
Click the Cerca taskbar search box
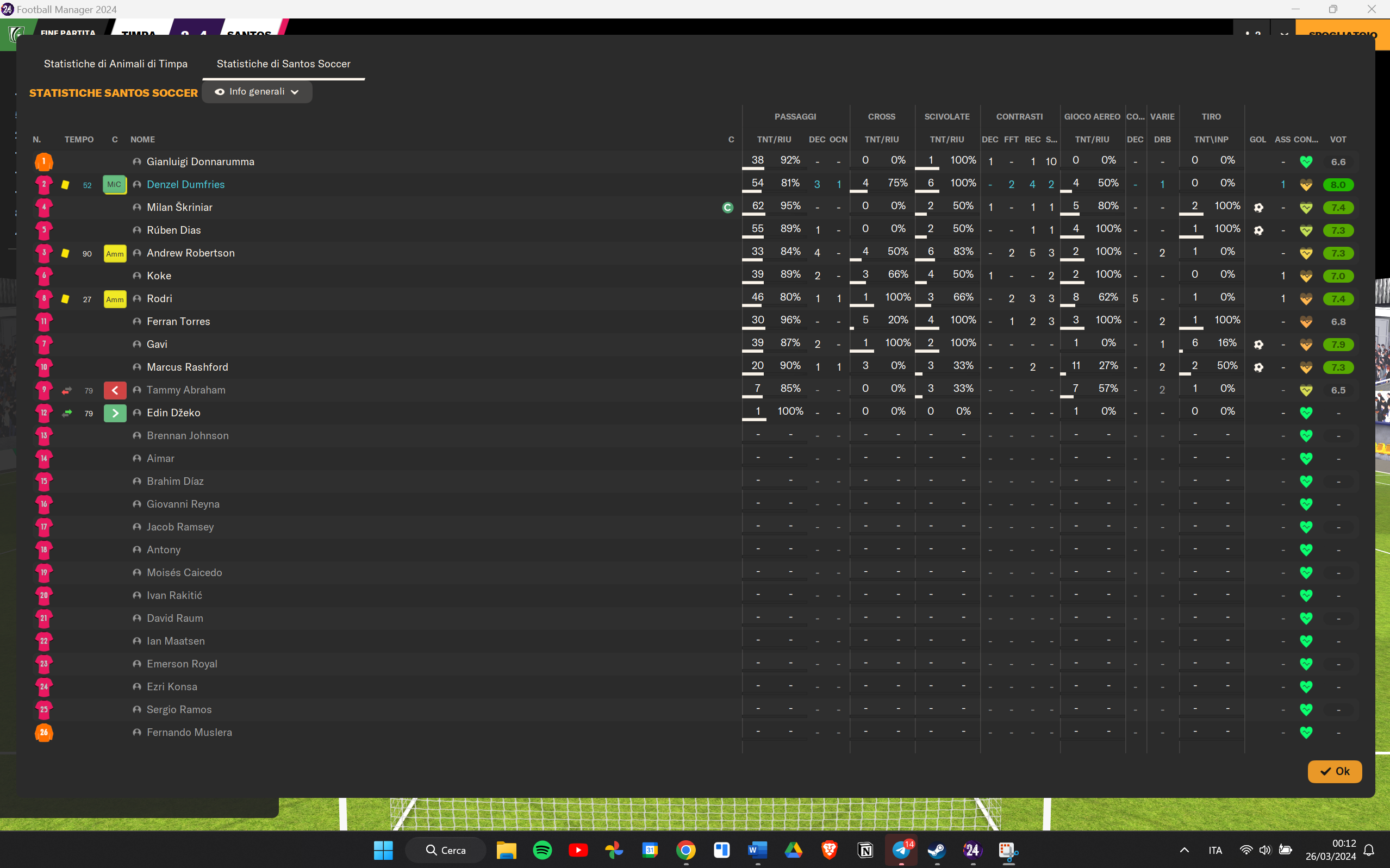[x=446, y=850]
